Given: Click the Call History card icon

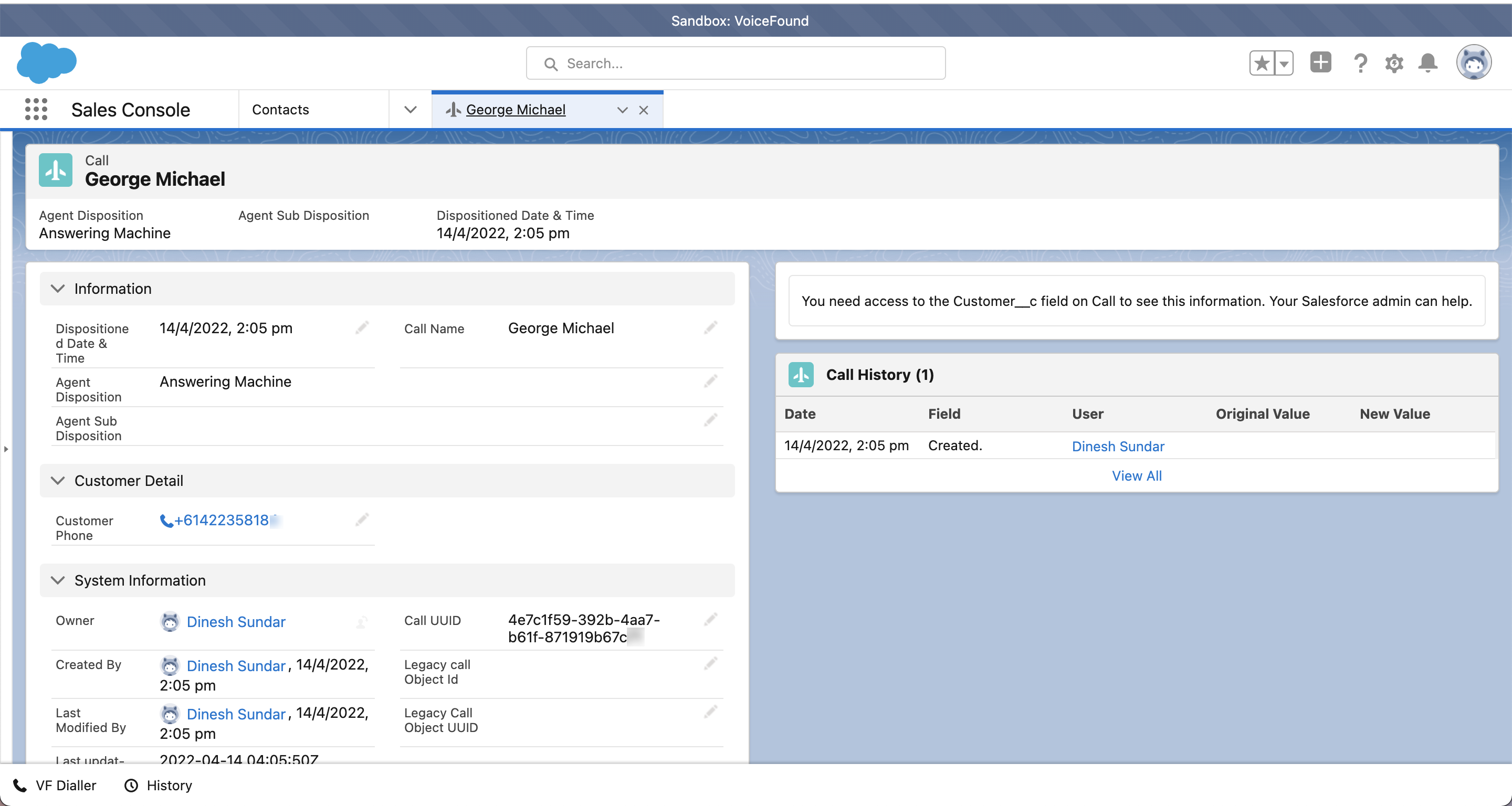Looking at the screenshot, I should coord(801,374).
